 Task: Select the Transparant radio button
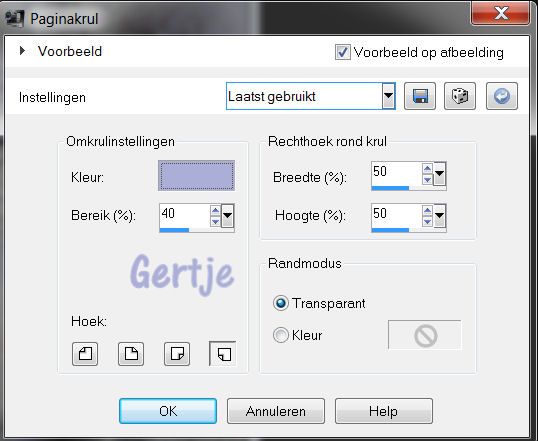(281, 303)
